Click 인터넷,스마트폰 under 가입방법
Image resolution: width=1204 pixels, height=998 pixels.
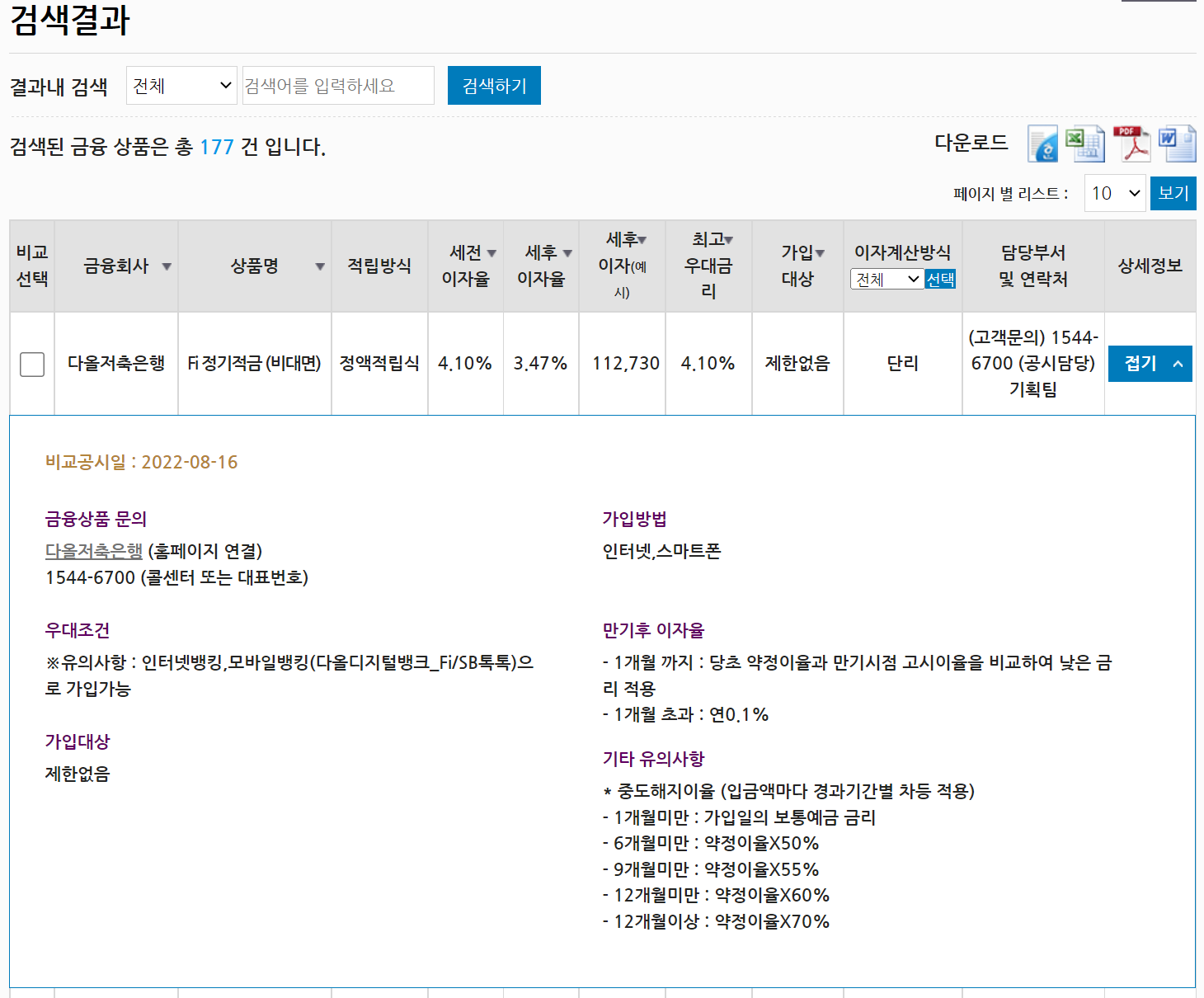pyautogui.click(x=661, y=551)
